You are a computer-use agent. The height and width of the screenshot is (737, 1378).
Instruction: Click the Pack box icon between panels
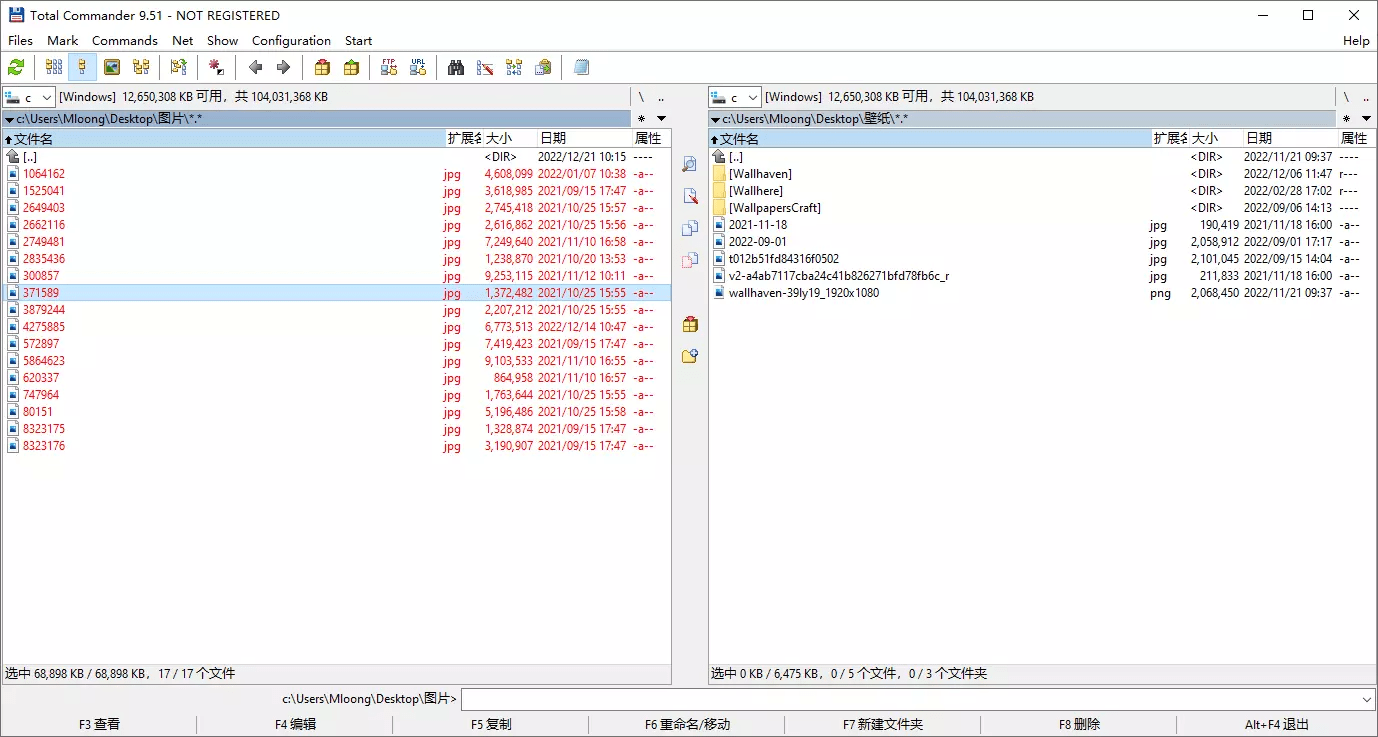[x=689, y=325]
